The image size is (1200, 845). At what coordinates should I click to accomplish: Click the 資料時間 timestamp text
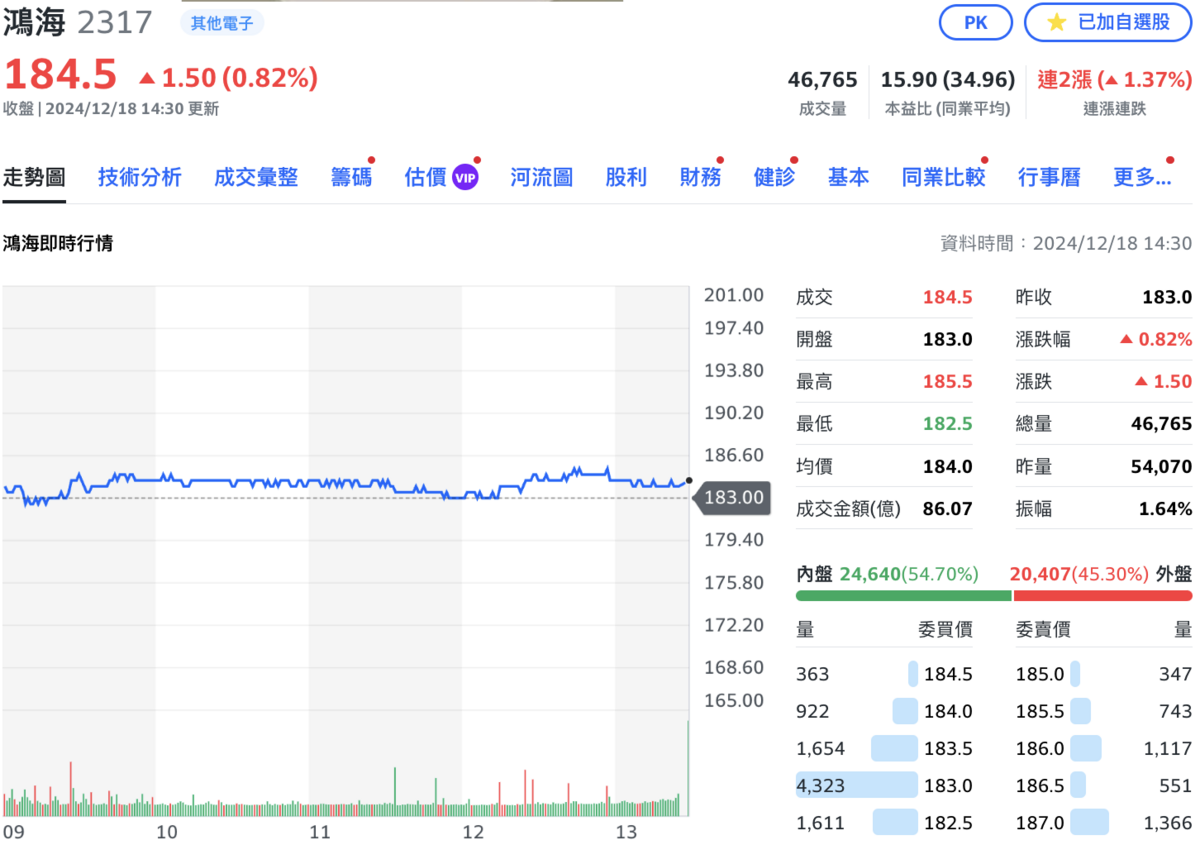click(x=1066, y=243)
